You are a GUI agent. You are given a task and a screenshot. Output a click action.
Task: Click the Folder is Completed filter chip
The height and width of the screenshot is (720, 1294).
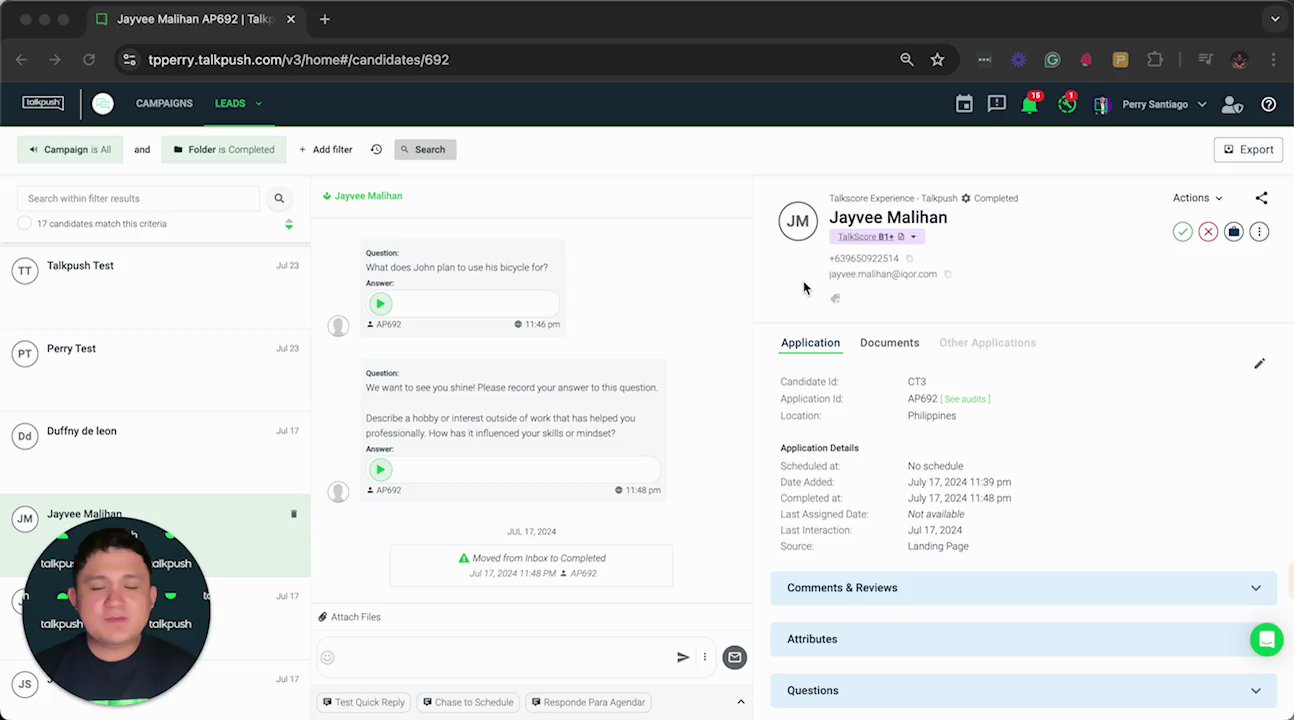pyautogui.click(x=224, y=150)
